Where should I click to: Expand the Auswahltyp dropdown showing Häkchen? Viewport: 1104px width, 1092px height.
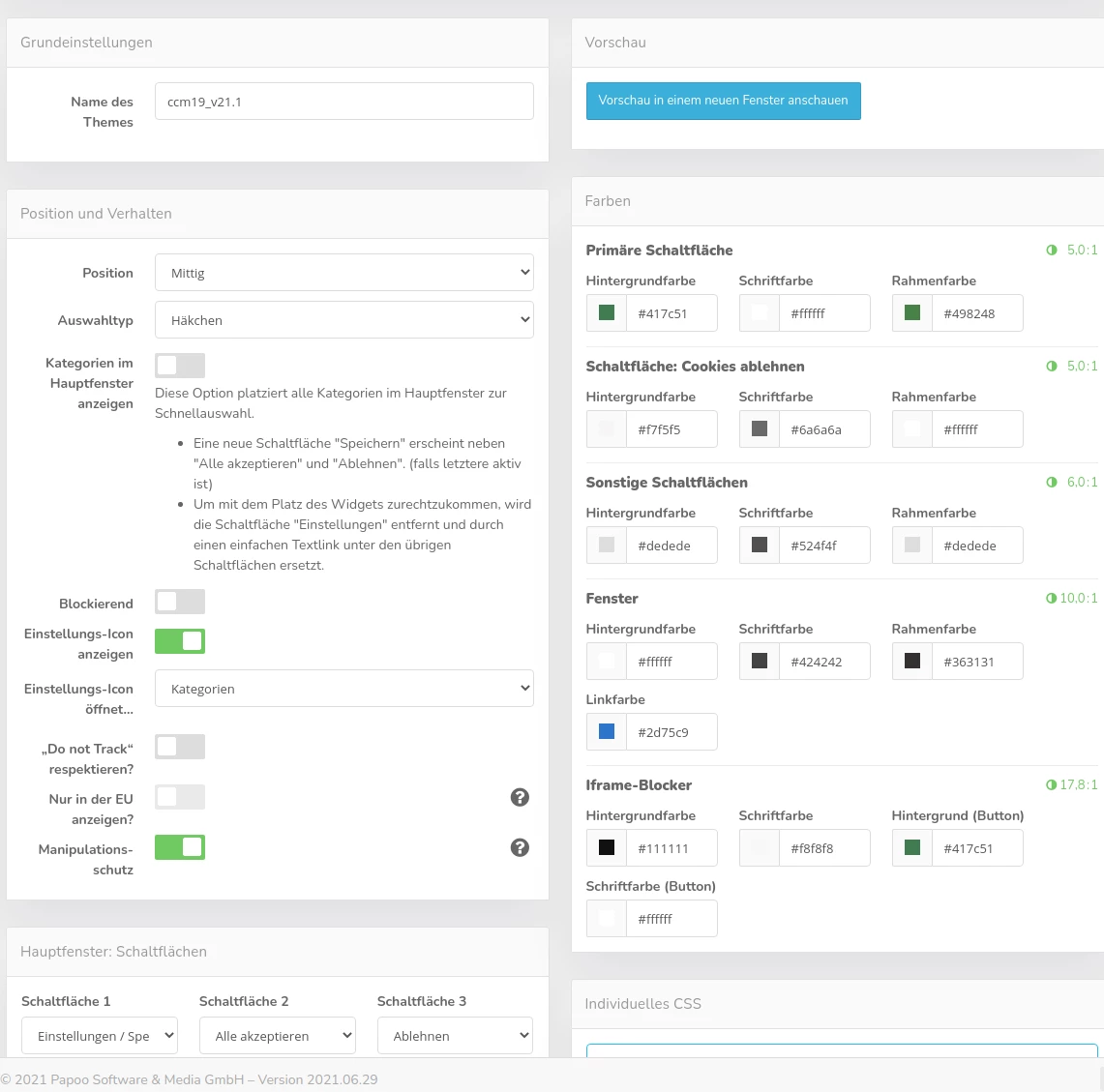coord(343,320)
